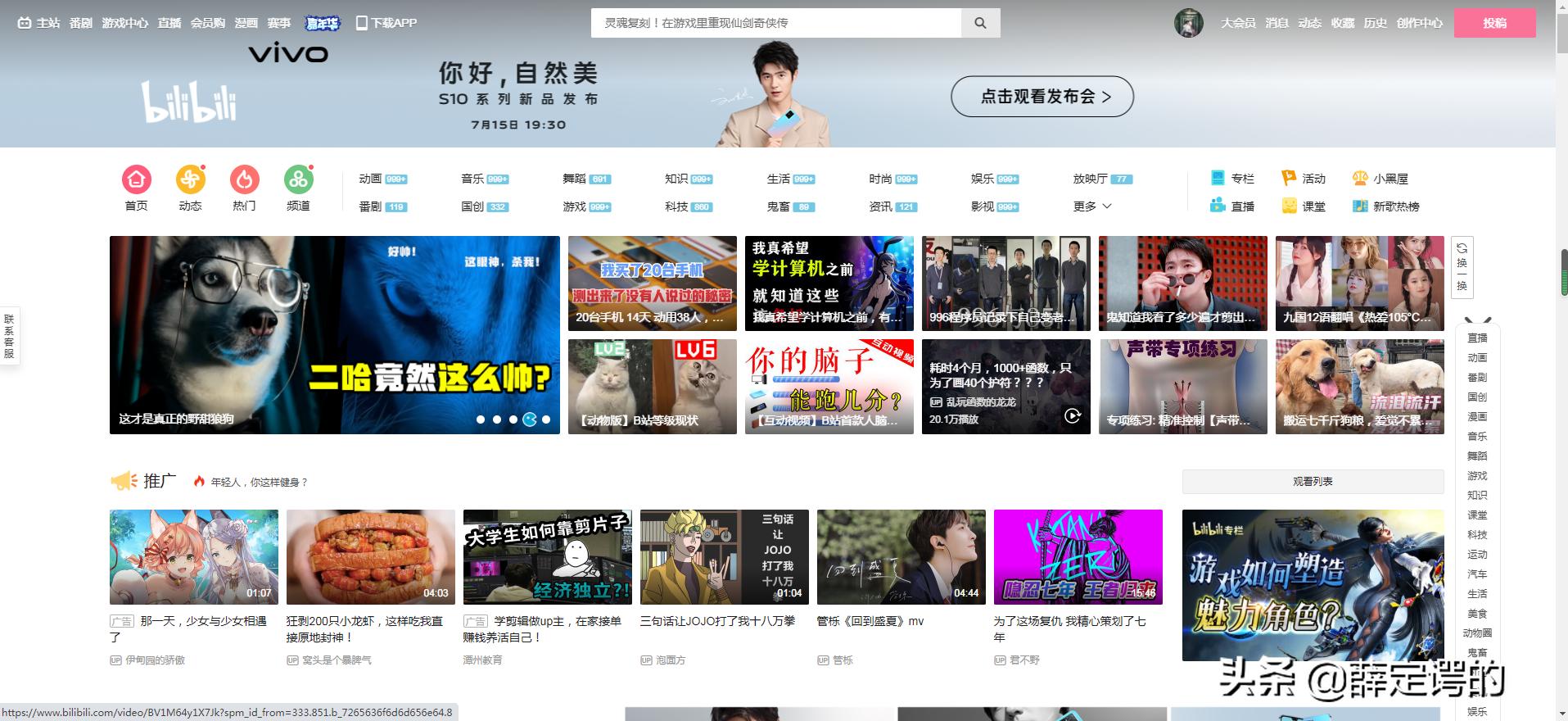Open the 放映厅 category link
This screenshot has height=721, width=1568.
pyautogui.click(x=1090, y=179)
